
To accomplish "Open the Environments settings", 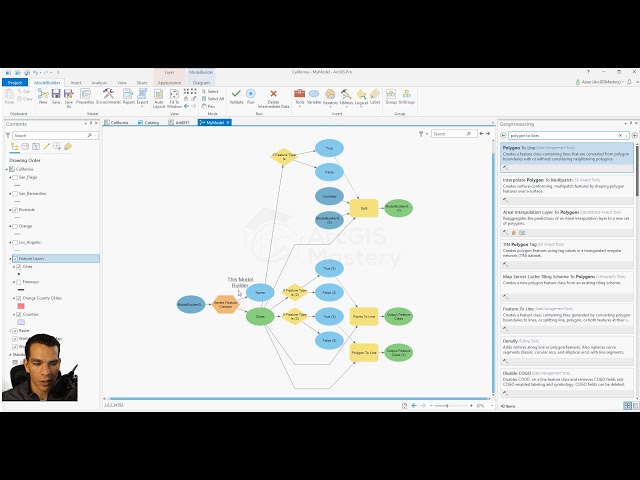I will pos(108,97).
